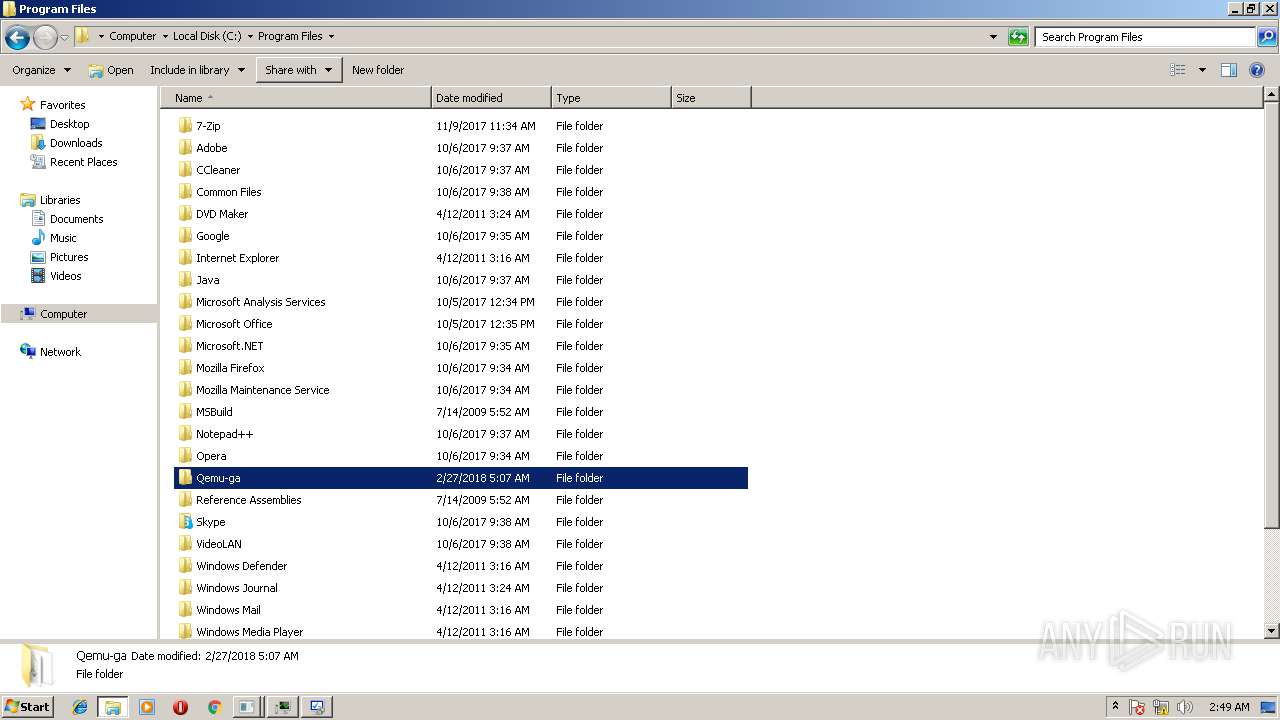Open the Help question mark icon
This screenshot has width=1280, height=720.
point(1257,70)
